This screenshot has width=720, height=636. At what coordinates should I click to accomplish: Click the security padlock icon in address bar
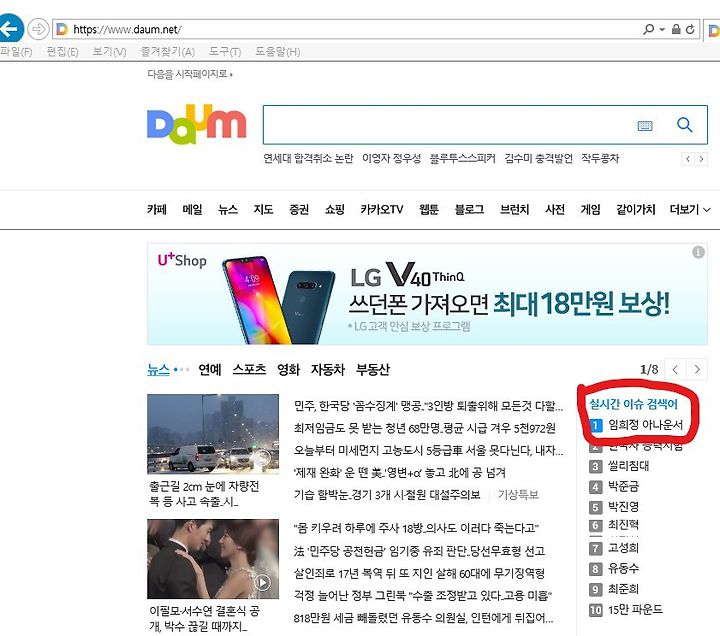[x=676, y=29]
